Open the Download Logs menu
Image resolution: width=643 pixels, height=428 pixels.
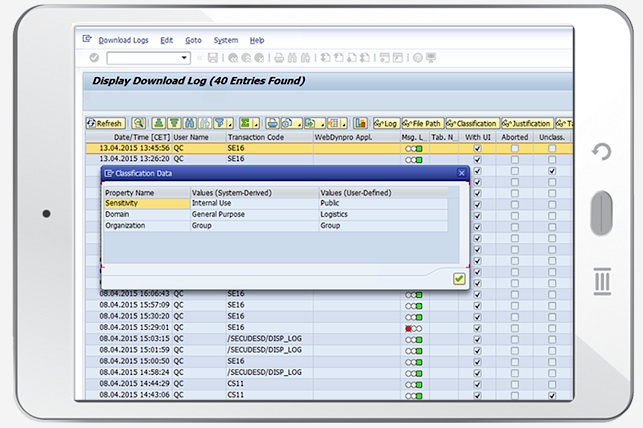(122, 40)
